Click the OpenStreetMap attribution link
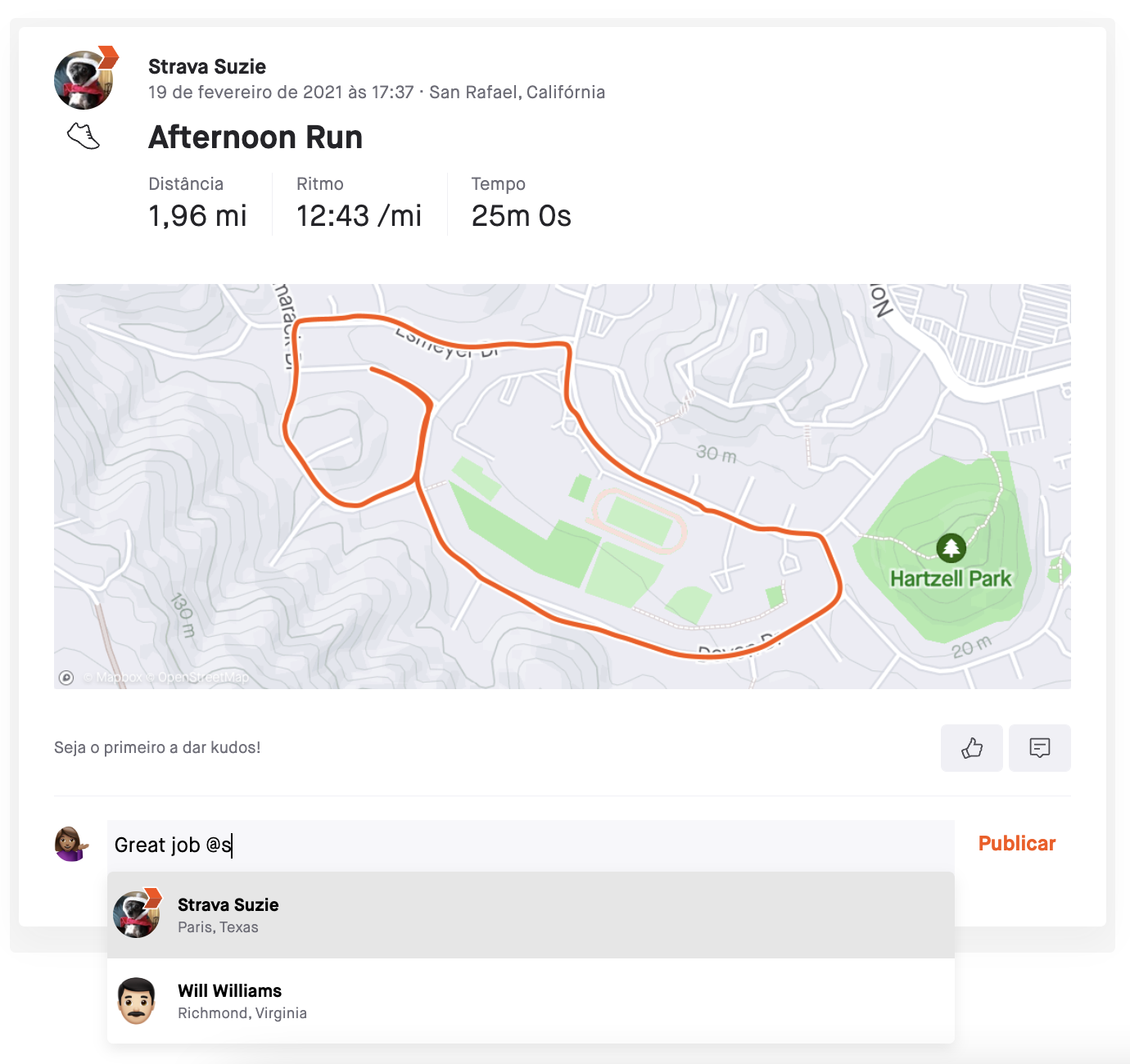This screenshot has width=1130, height=1064. click(203, 678)
